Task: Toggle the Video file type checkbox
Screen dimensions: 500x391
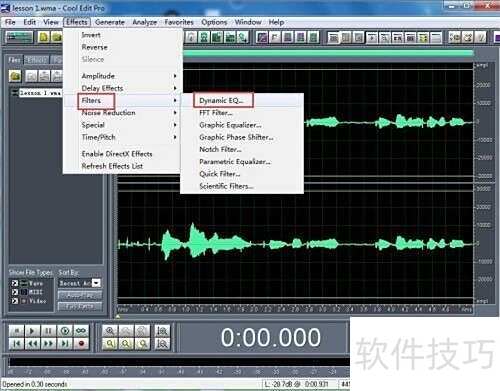Action: click(15, 301)
